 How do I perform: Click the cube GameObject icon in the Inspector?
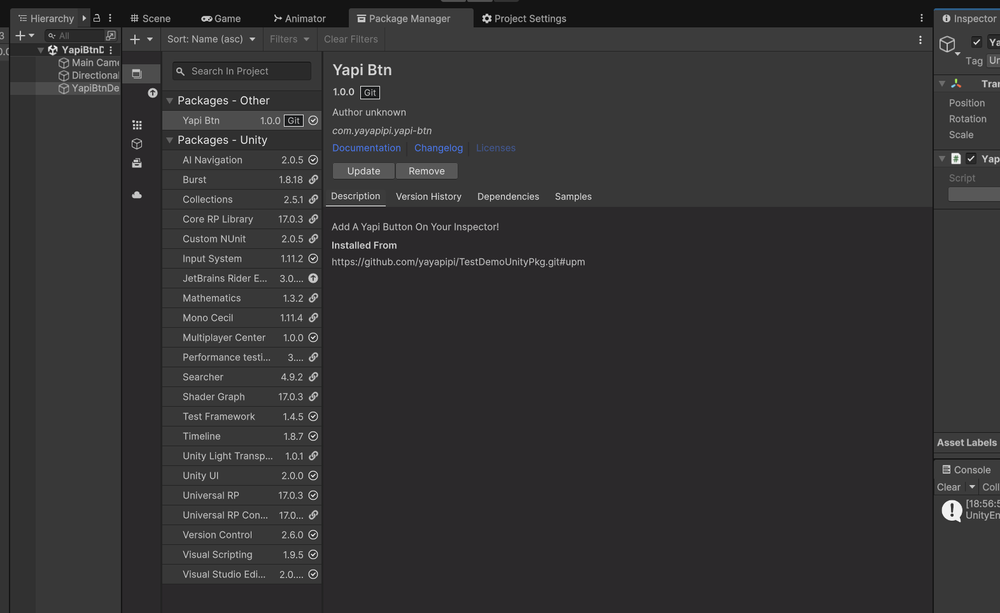coord(948,45)
